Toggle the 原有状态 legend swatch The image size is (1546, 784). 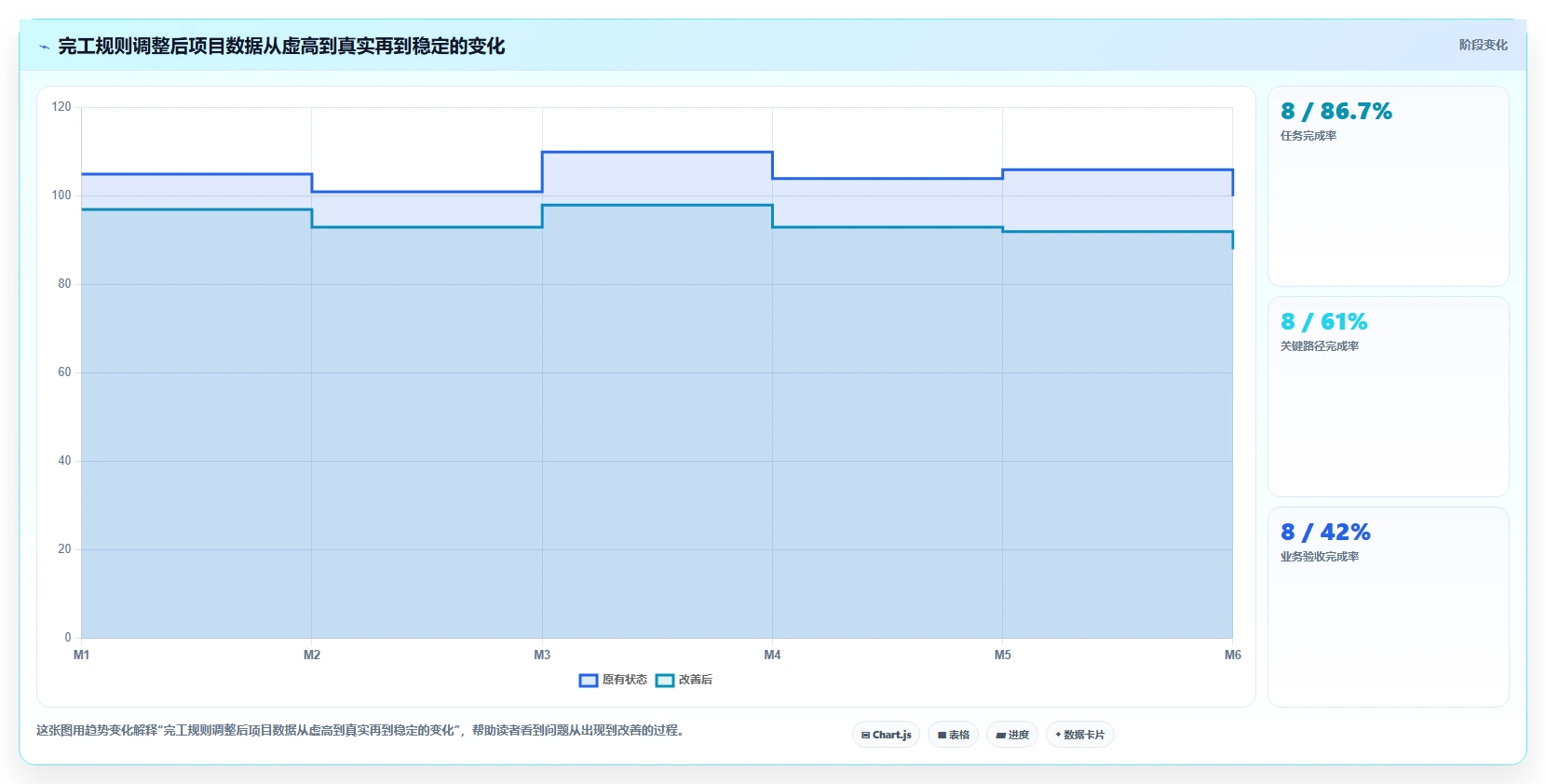(589, 681)
